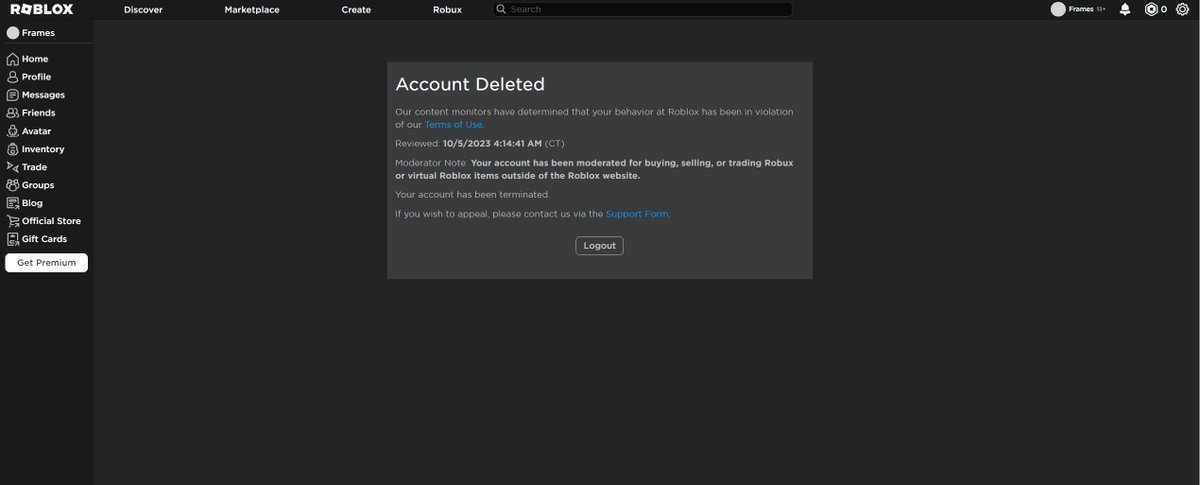Image resolution: width=1200 pixels, height=485 pixels.
Task: Select the Profile sidebar label
Action: coord(36,77)
